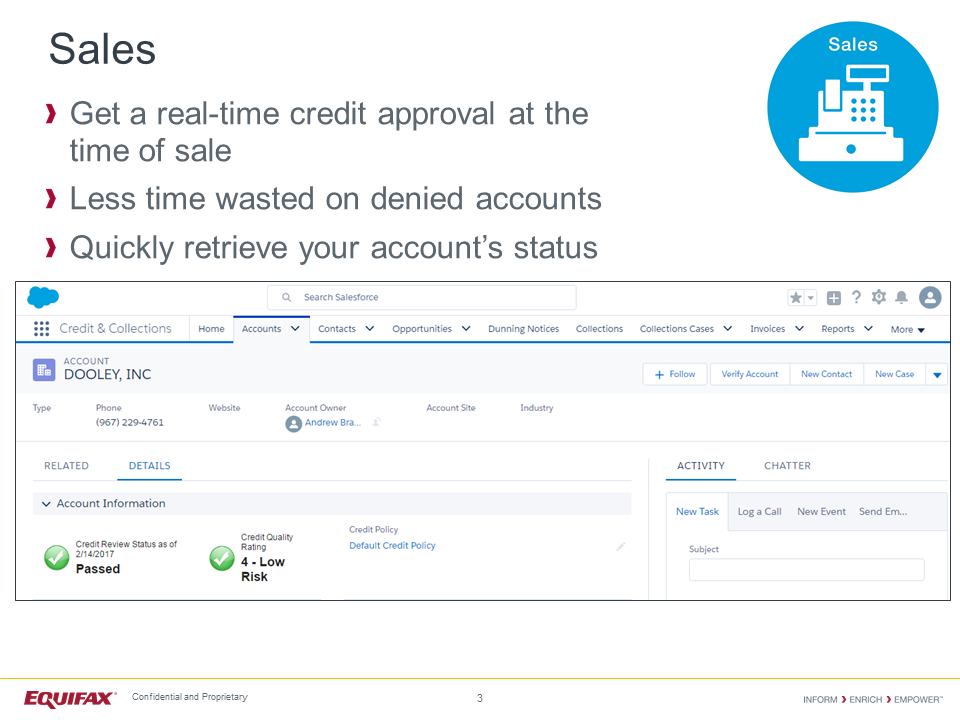Switch to the Chatter tab

[787, 466]
